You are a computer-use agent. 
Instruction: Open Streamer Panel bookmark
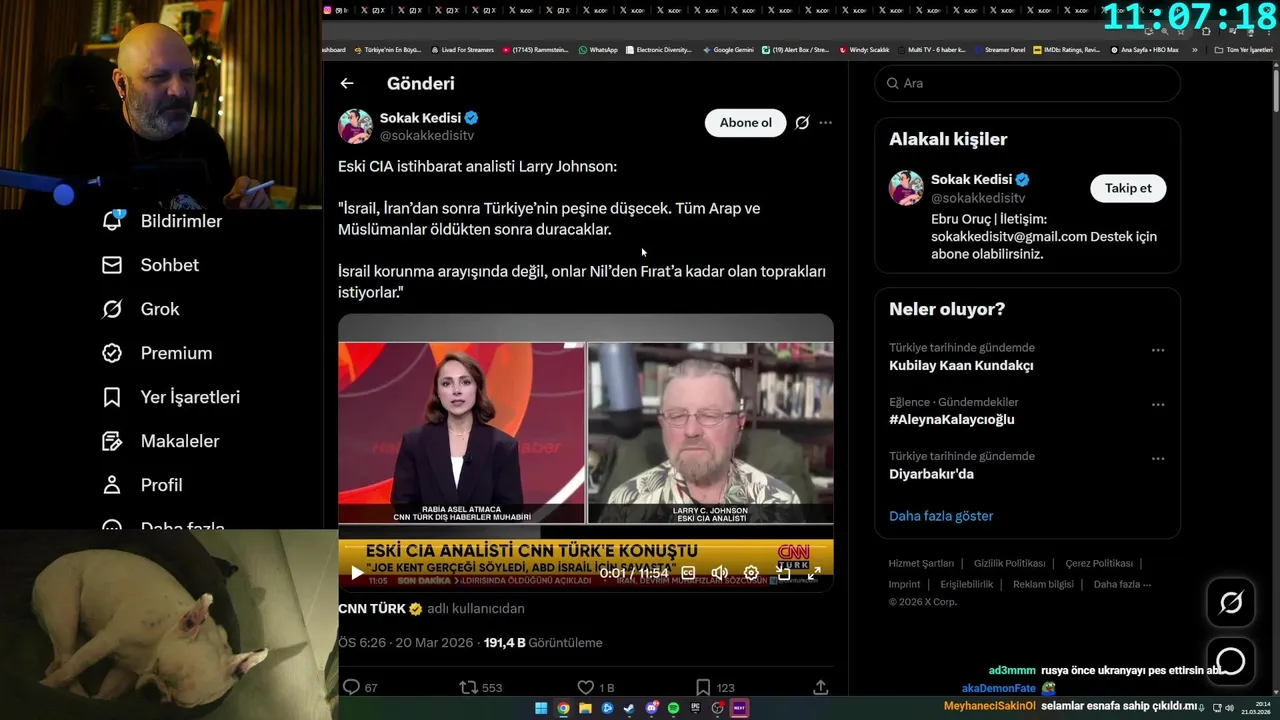[x=999, y=50]
